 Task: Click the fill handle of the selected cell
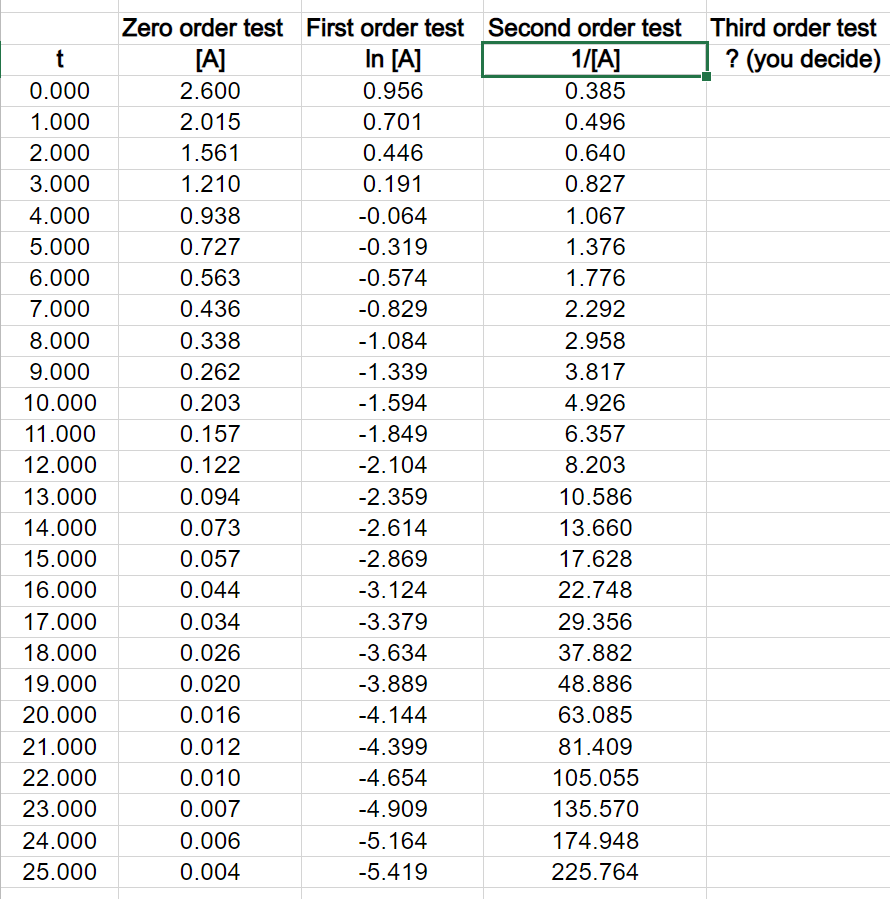pyautogui.click(x=706, y=76)
